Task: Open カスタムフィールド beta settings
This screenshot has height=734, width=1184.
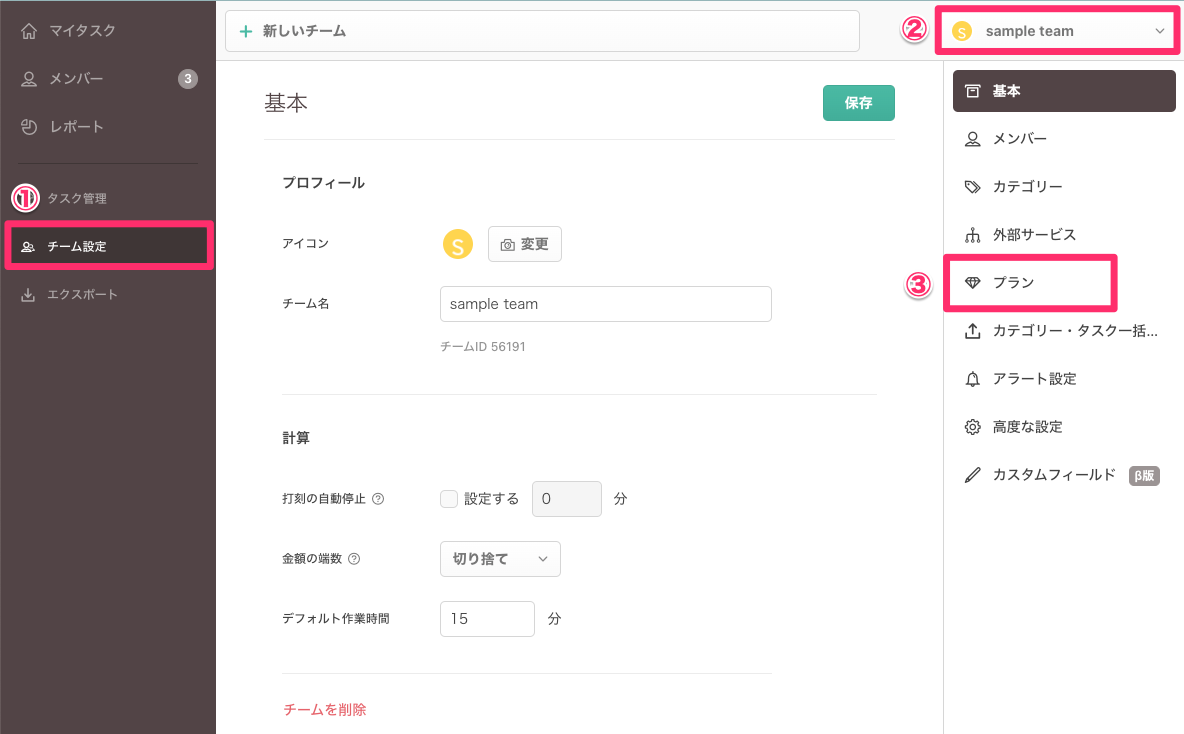Action: click(x=1053, y=475)
